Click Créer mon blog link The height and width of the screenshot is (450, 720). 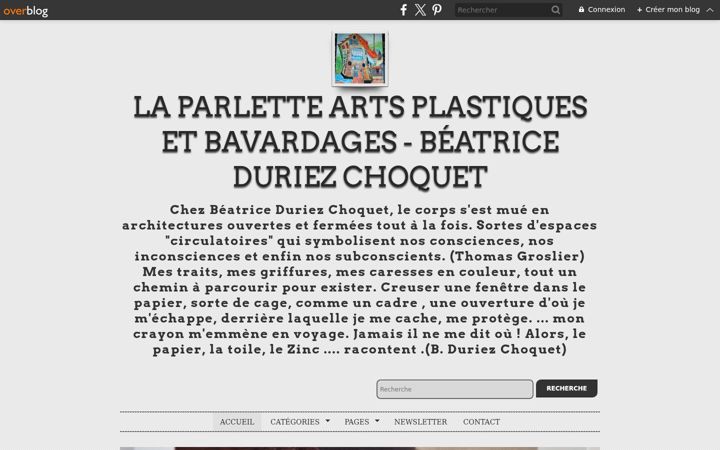(668, 10)
